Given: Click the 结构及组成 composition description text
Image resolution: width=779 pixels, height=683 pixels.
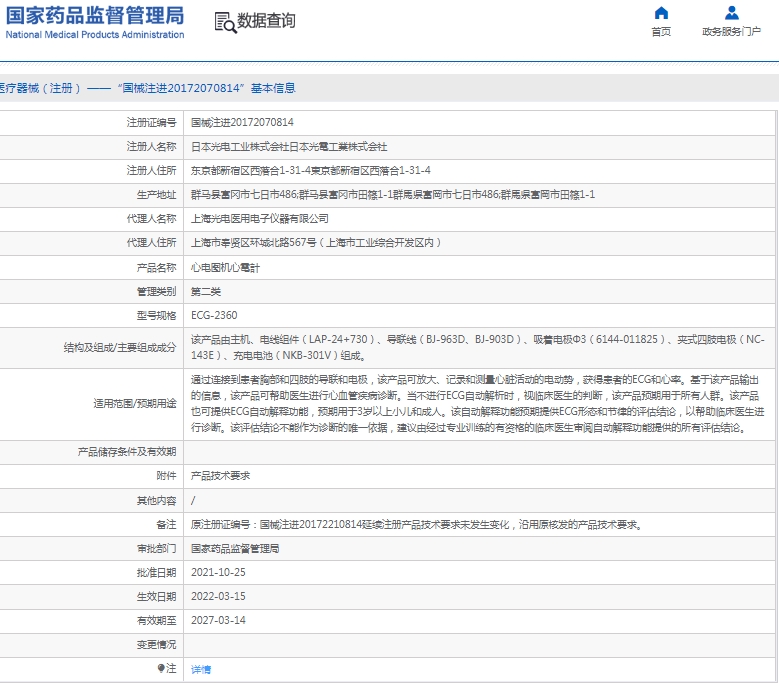Looking at the screenshot, I should tap(477, 347).
